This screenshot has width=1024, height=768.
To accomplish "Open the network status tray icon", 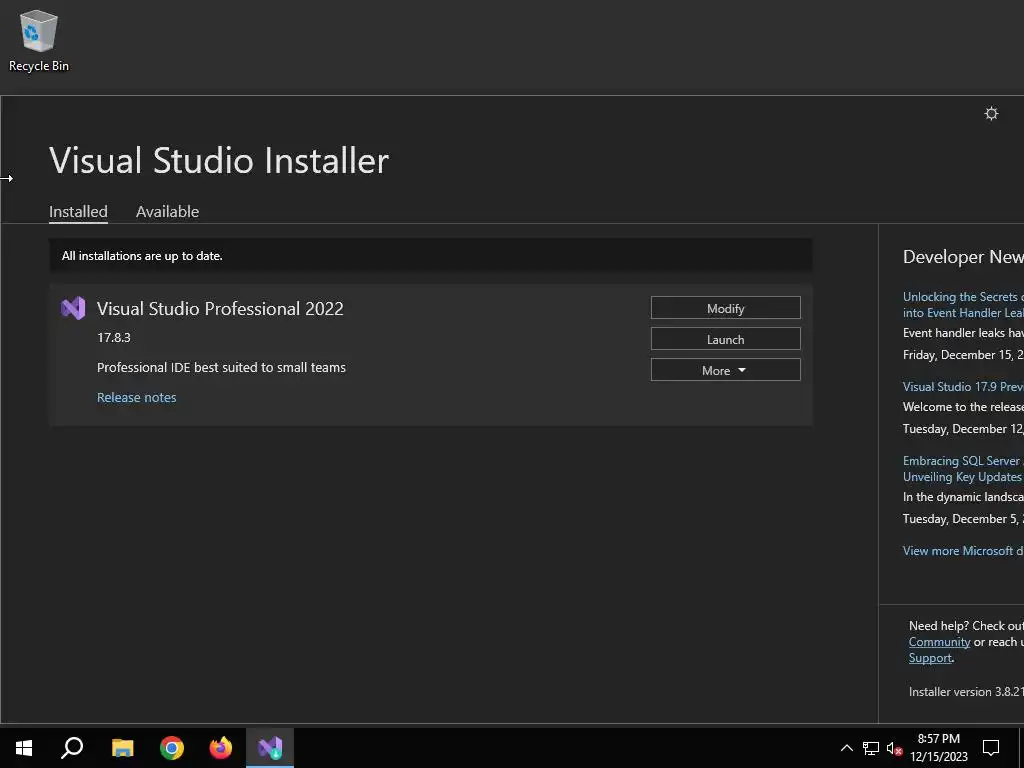I will point(871,748).
